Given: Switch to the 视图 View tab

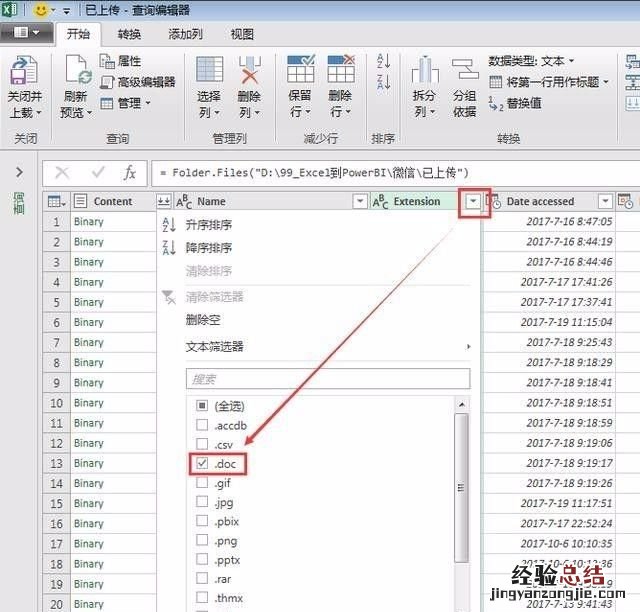Looking at the screenshot, I should tap(242, 34).
